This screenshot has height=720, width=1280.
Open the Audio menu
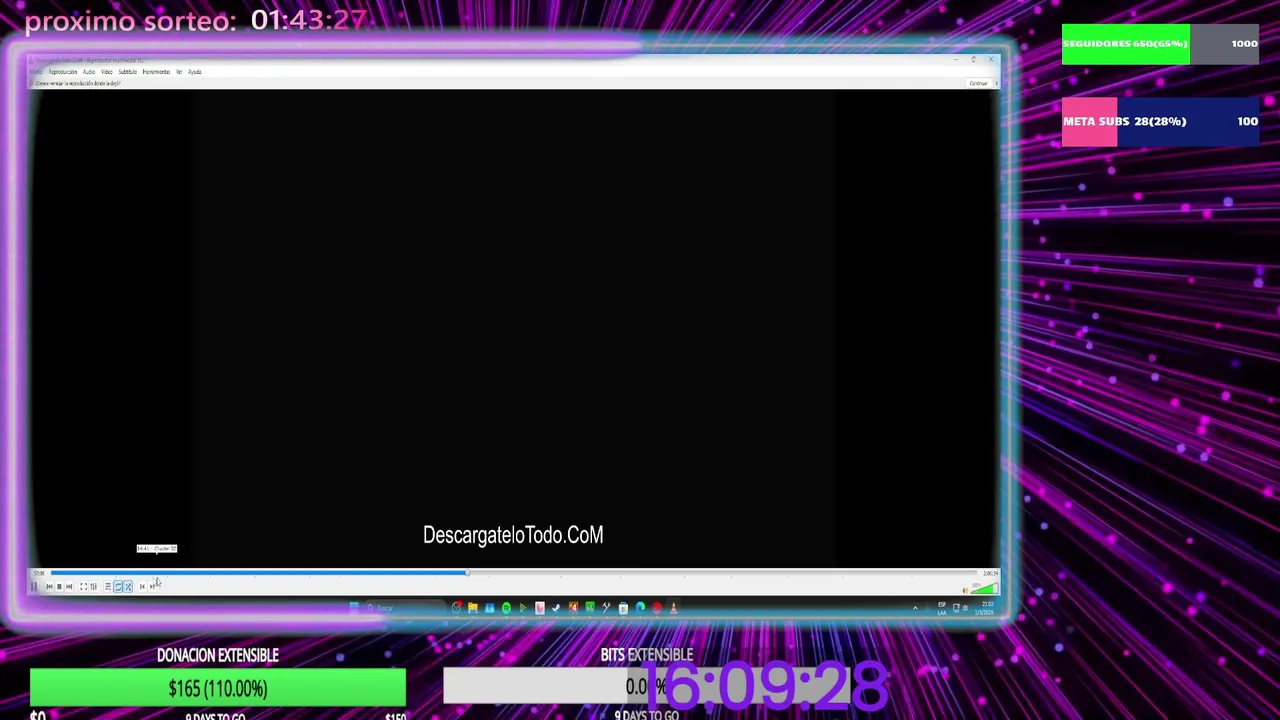point(89,72)
